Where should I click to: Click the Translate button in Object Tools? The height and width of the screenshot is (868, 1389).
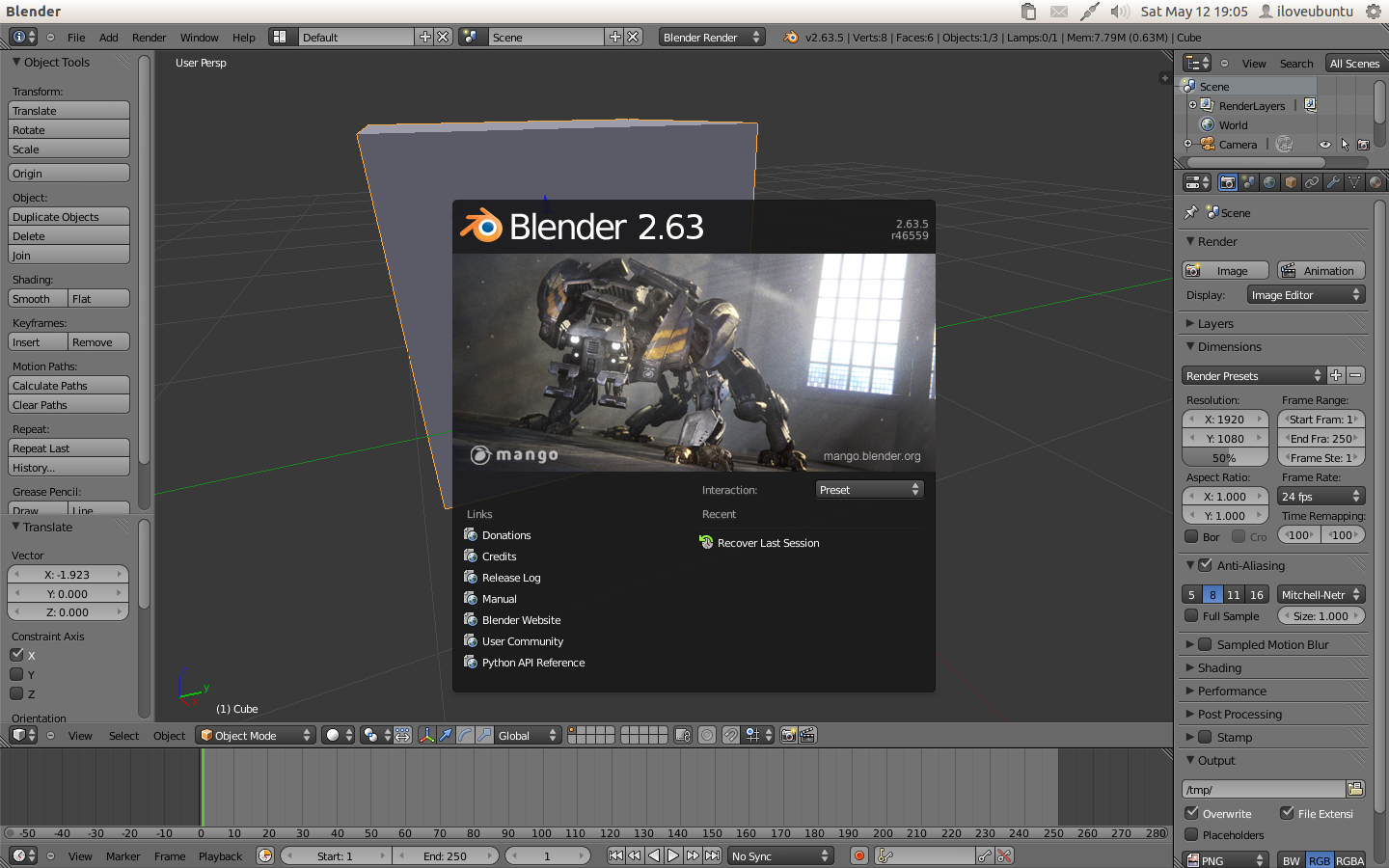[x=68, y=111]
